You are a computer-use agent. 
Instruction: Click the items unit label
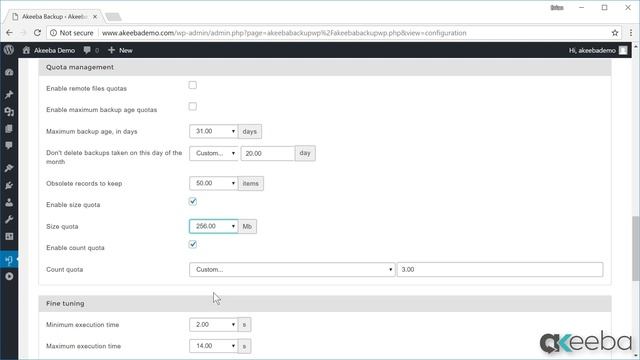click(x=251, y=183)
